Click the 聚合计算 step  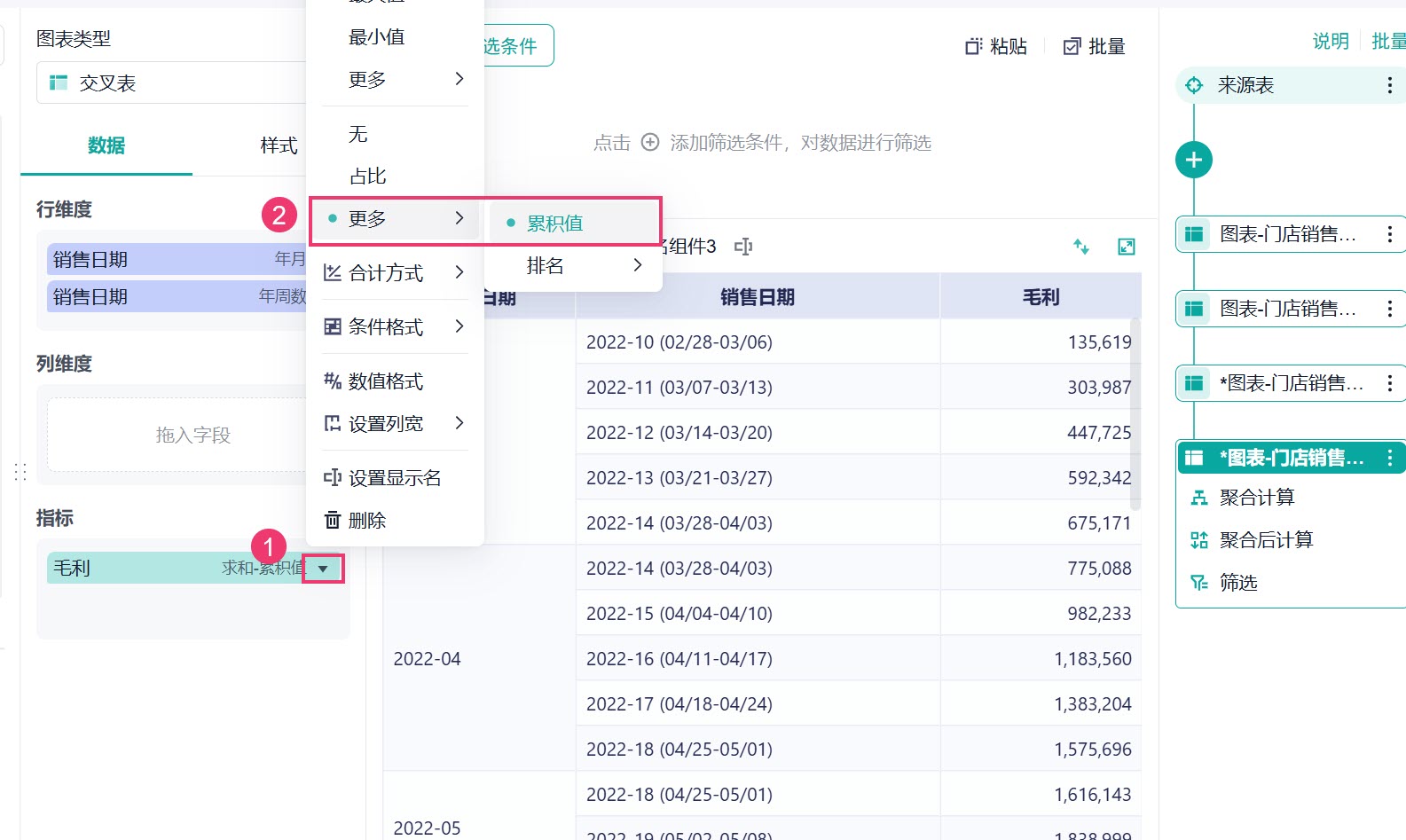pyautogui.click(x=1257, y=498)
